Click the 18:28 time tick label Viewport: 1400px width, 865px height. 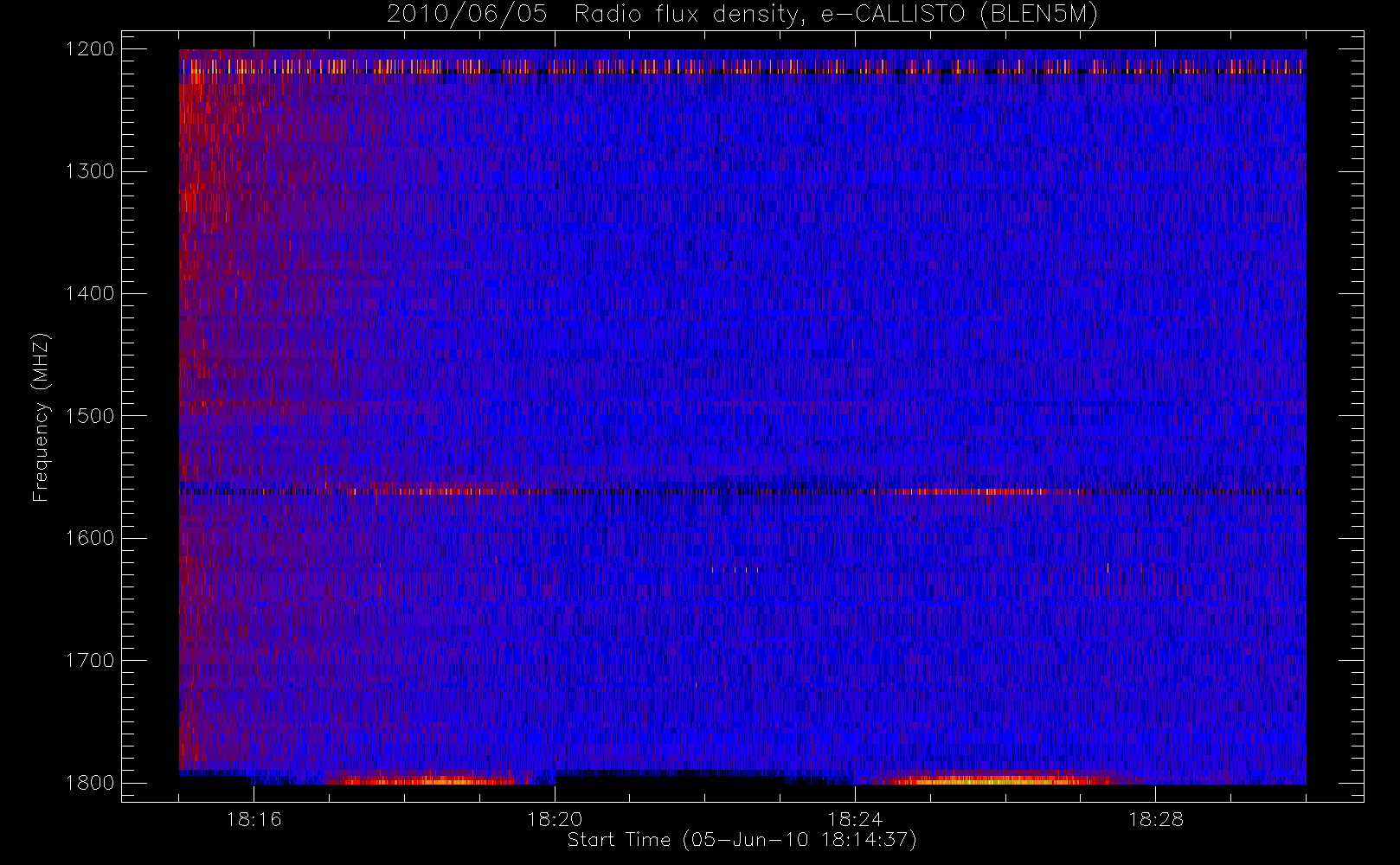pyautogui.click(x=1156, y=819)
